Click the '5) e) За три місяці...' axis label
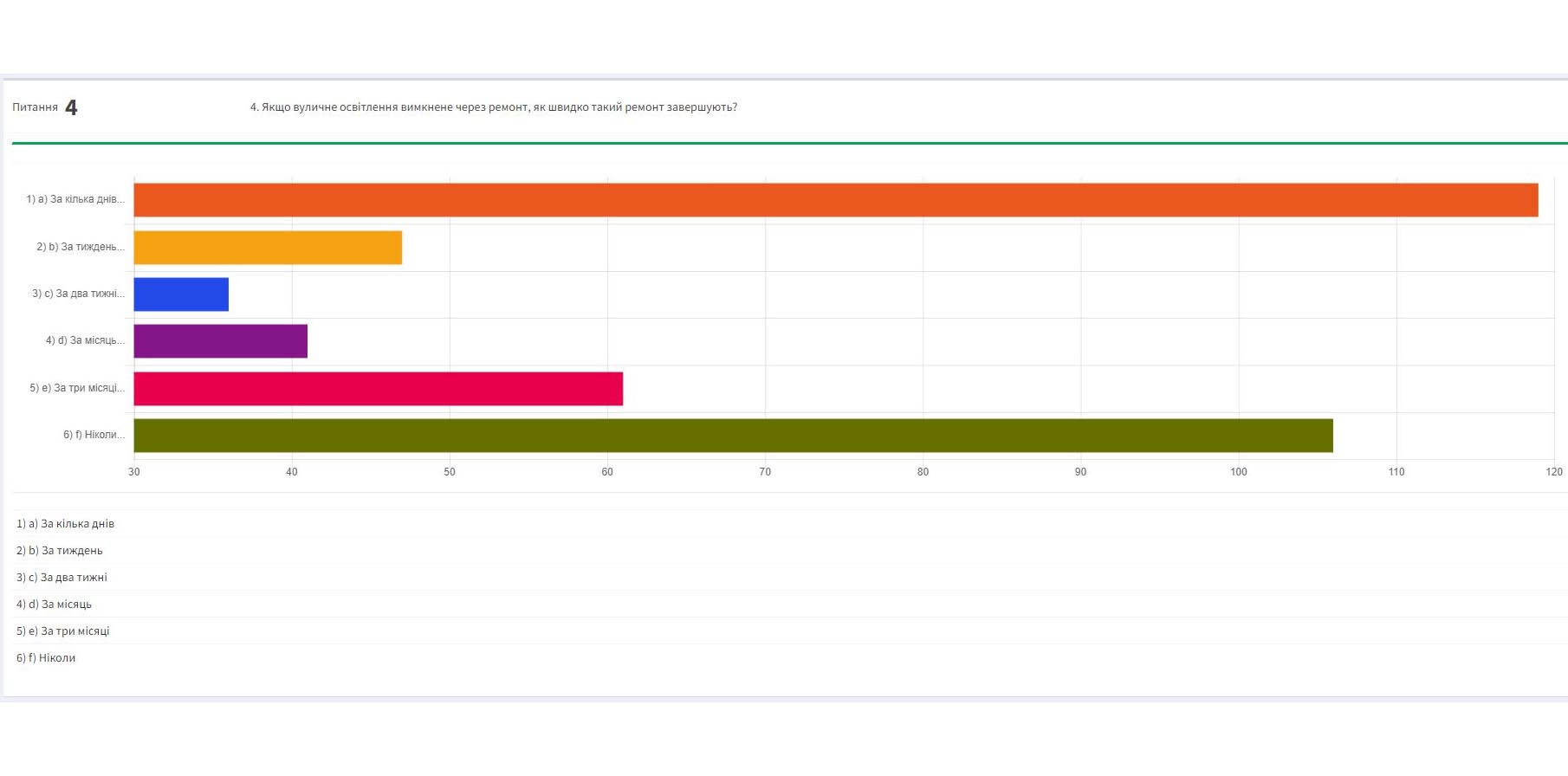Image resolution: width=1568 pixels, height=776 pixels. 77,388
